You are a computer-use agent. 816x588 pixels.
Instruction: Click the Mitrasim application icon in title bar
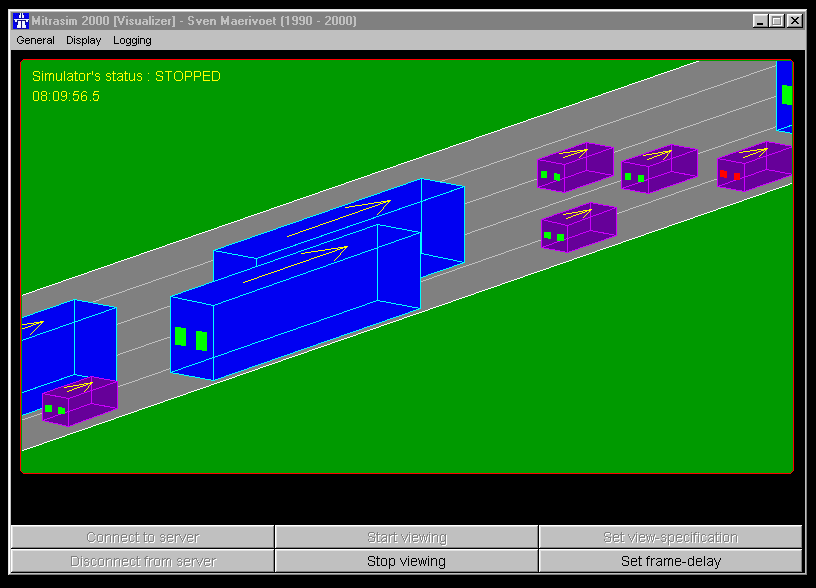click(21, 21)
